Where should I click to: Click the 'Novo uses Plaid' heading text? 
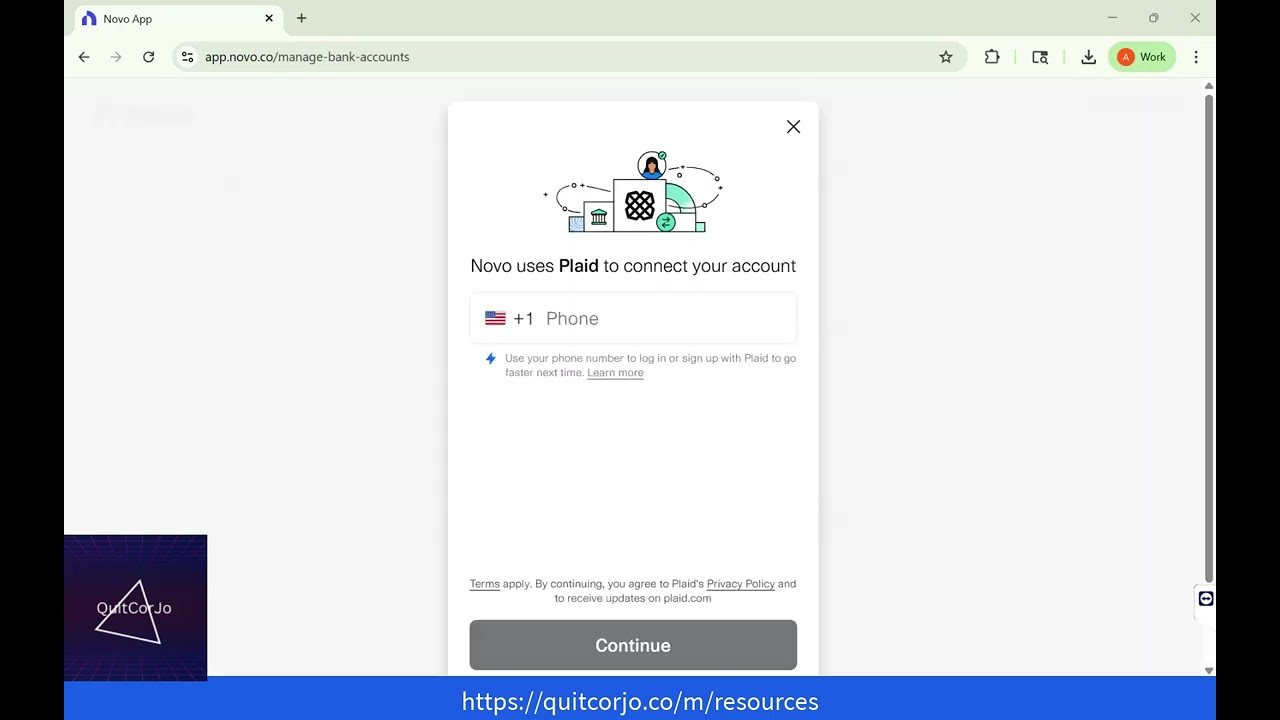(x=633, y=266)
